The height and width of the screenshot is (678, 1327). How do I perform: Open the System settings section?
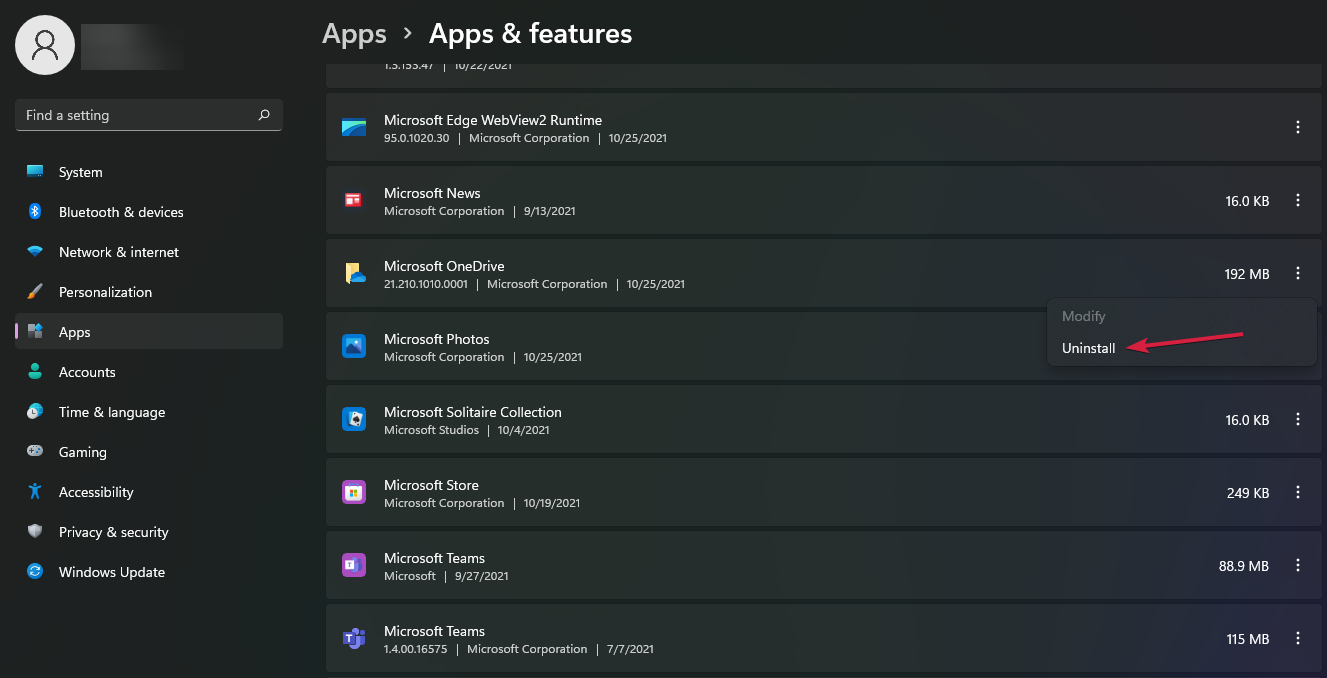tap(80, 172)
